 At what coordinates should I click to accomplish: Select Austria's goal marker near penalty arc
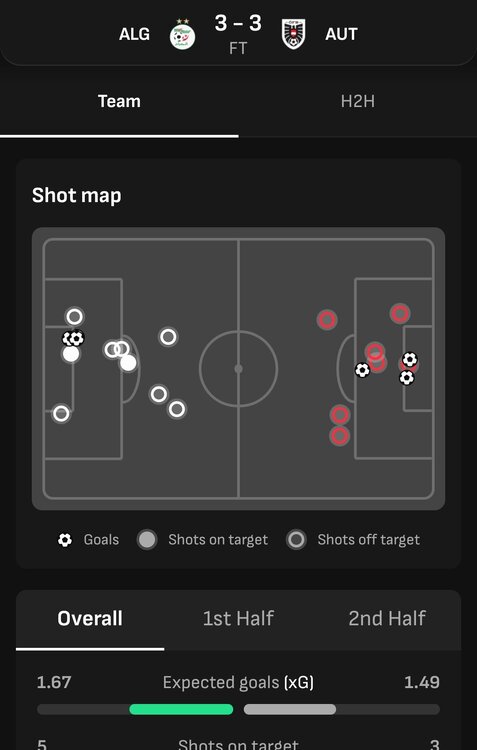tap(362, 370)
